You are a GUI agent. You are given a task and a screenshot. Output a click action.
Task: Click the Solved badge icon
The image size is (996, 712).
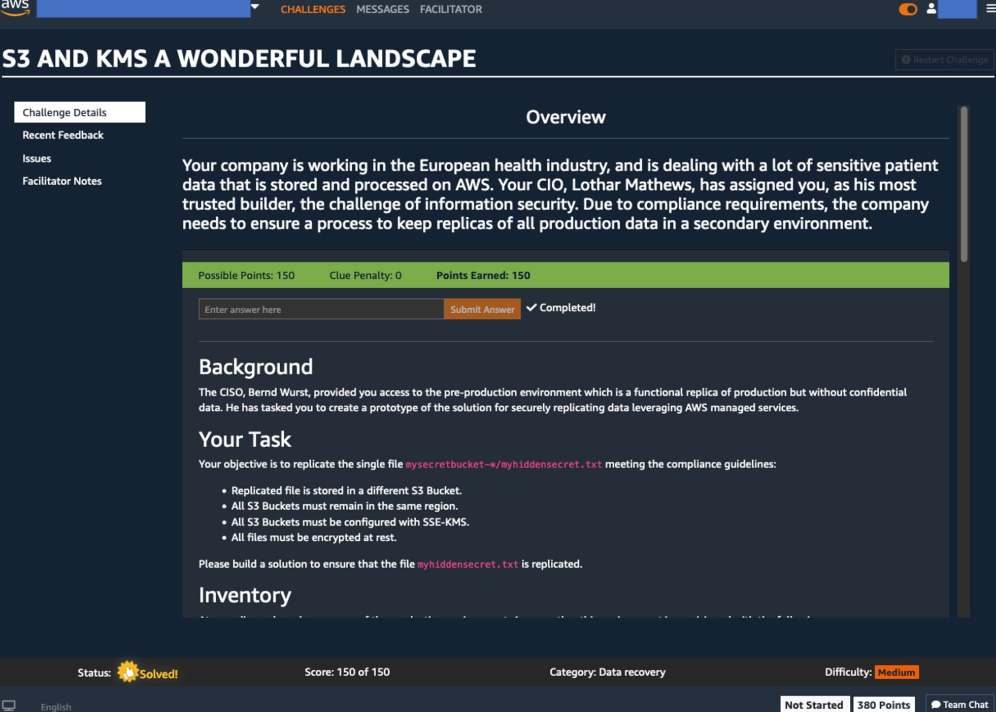pyautogui.click(x=128, y=671)
